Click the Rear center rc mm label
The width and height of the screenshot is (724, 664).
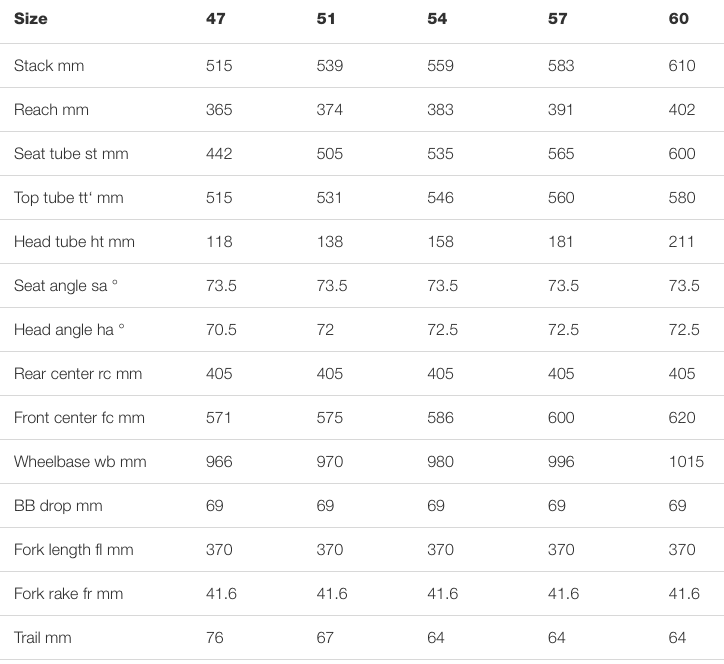pos(78,374)
